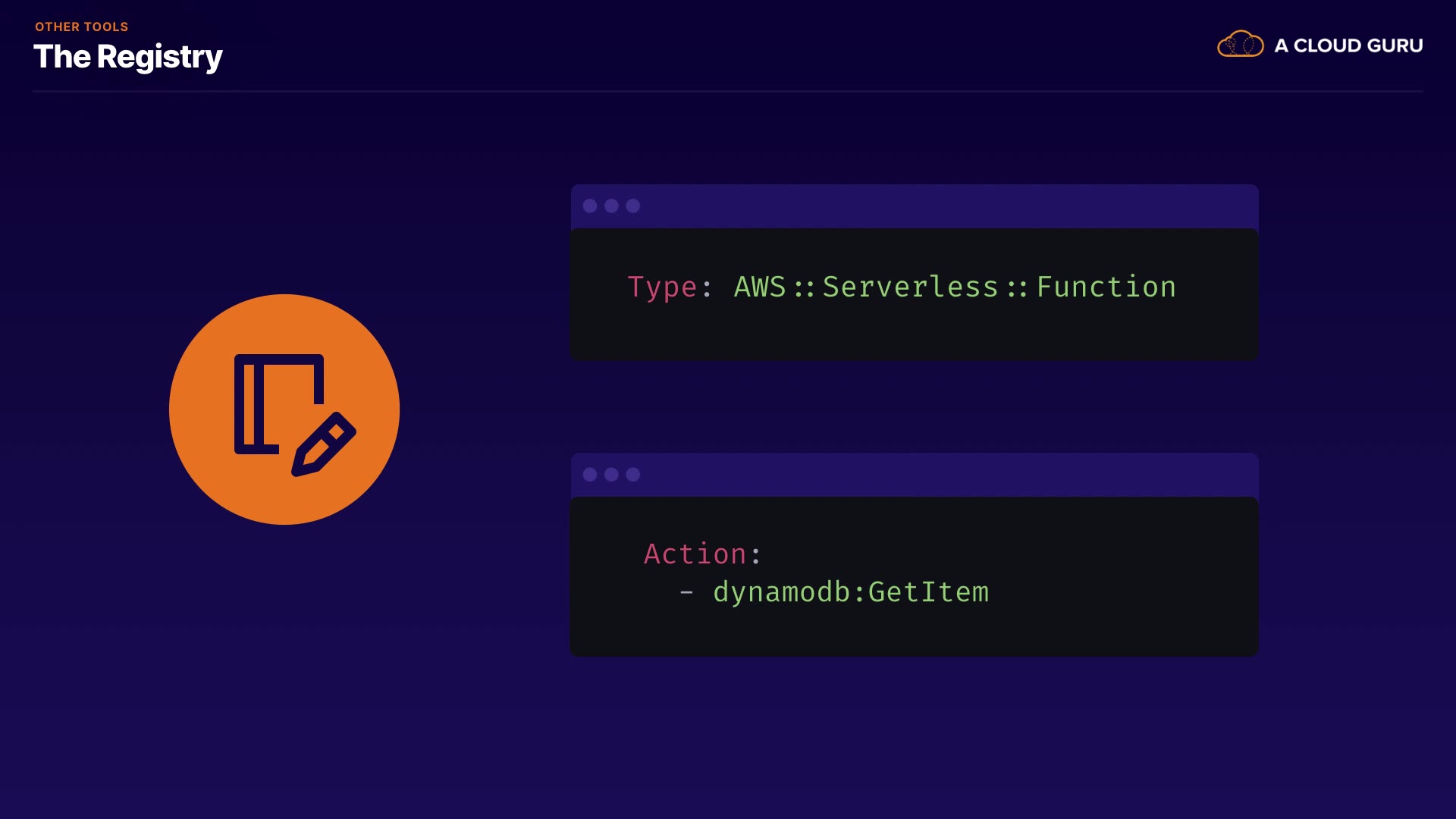Click 'dynamodb:GetItem' in bottom code block
This screenshot has width=1456, height=819.
[851, 592]
